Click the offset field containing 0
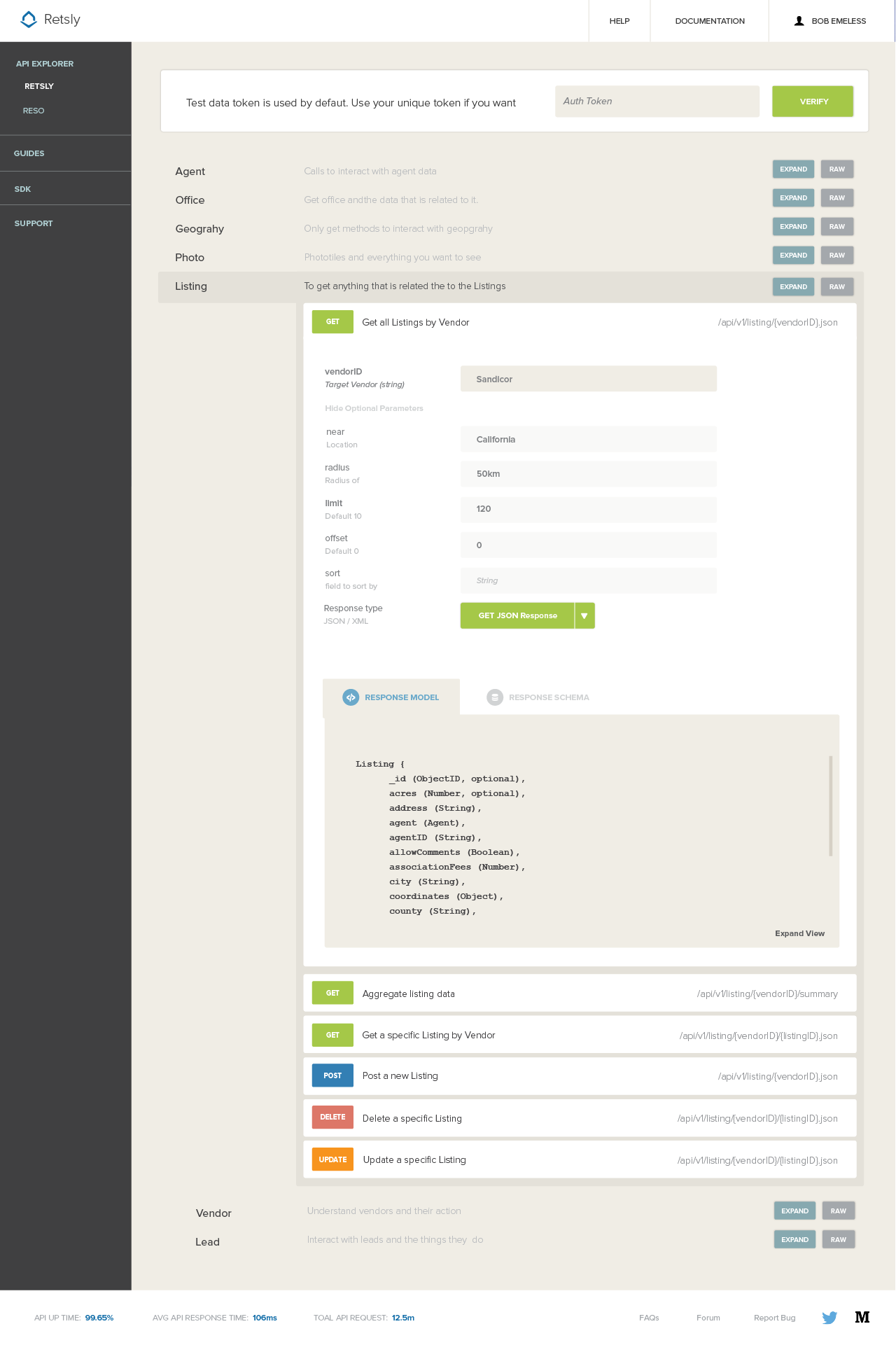The image size is (896, 1345). click(x=589, y=545)
